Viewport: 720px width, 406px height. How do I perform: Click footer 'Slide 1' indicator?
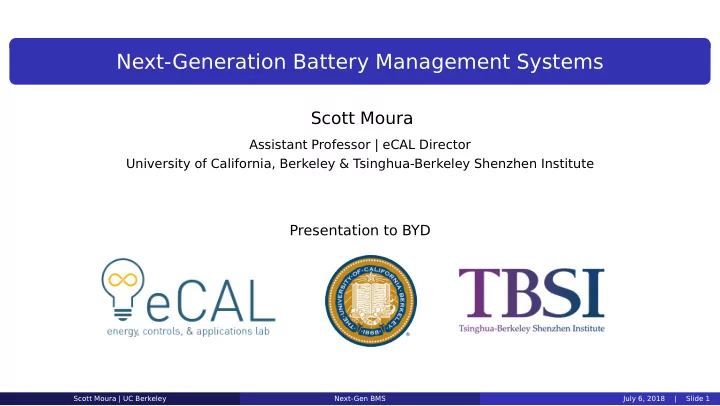(x=698, y=399)
